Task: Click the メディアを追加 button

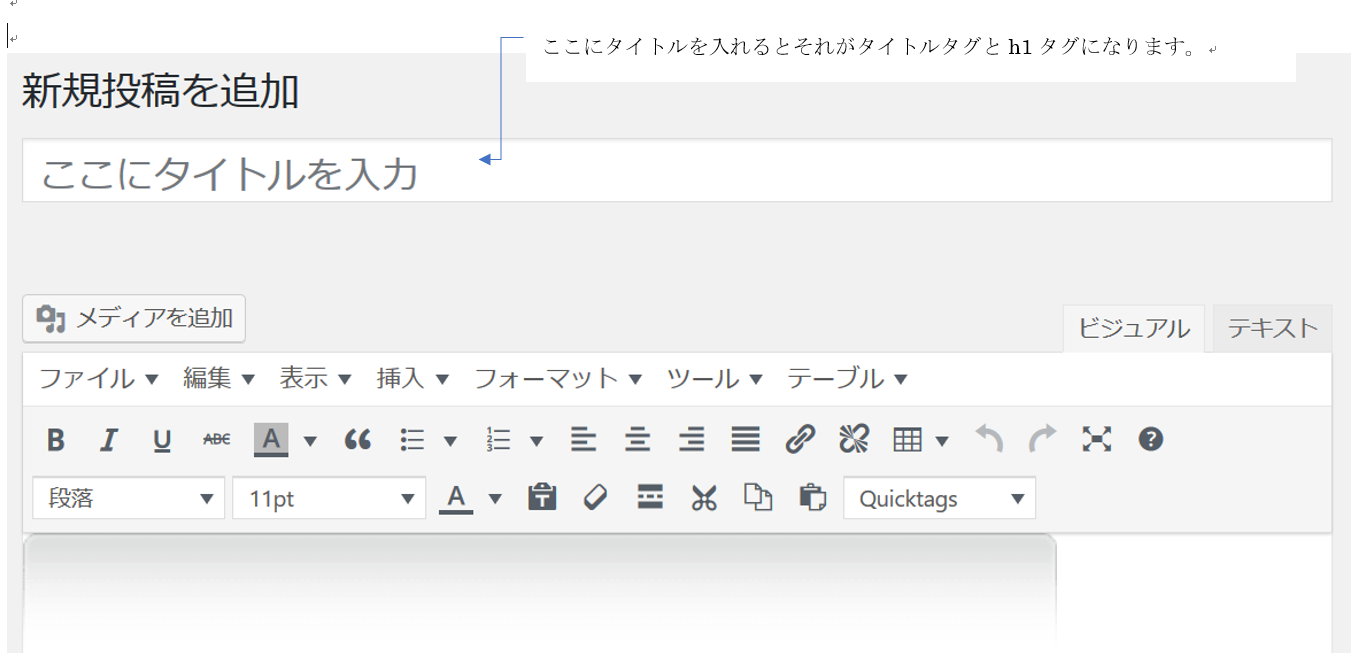Action: tap(134, 319)
